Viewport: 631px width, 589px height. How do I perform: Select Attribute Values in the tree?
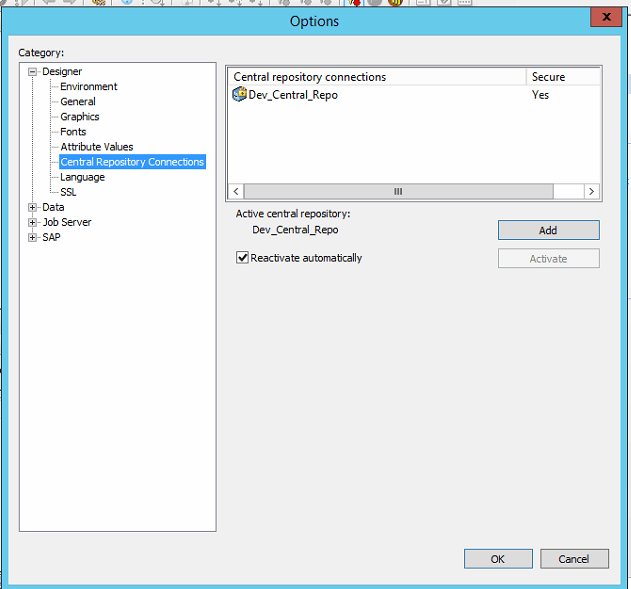coord(96,147)
